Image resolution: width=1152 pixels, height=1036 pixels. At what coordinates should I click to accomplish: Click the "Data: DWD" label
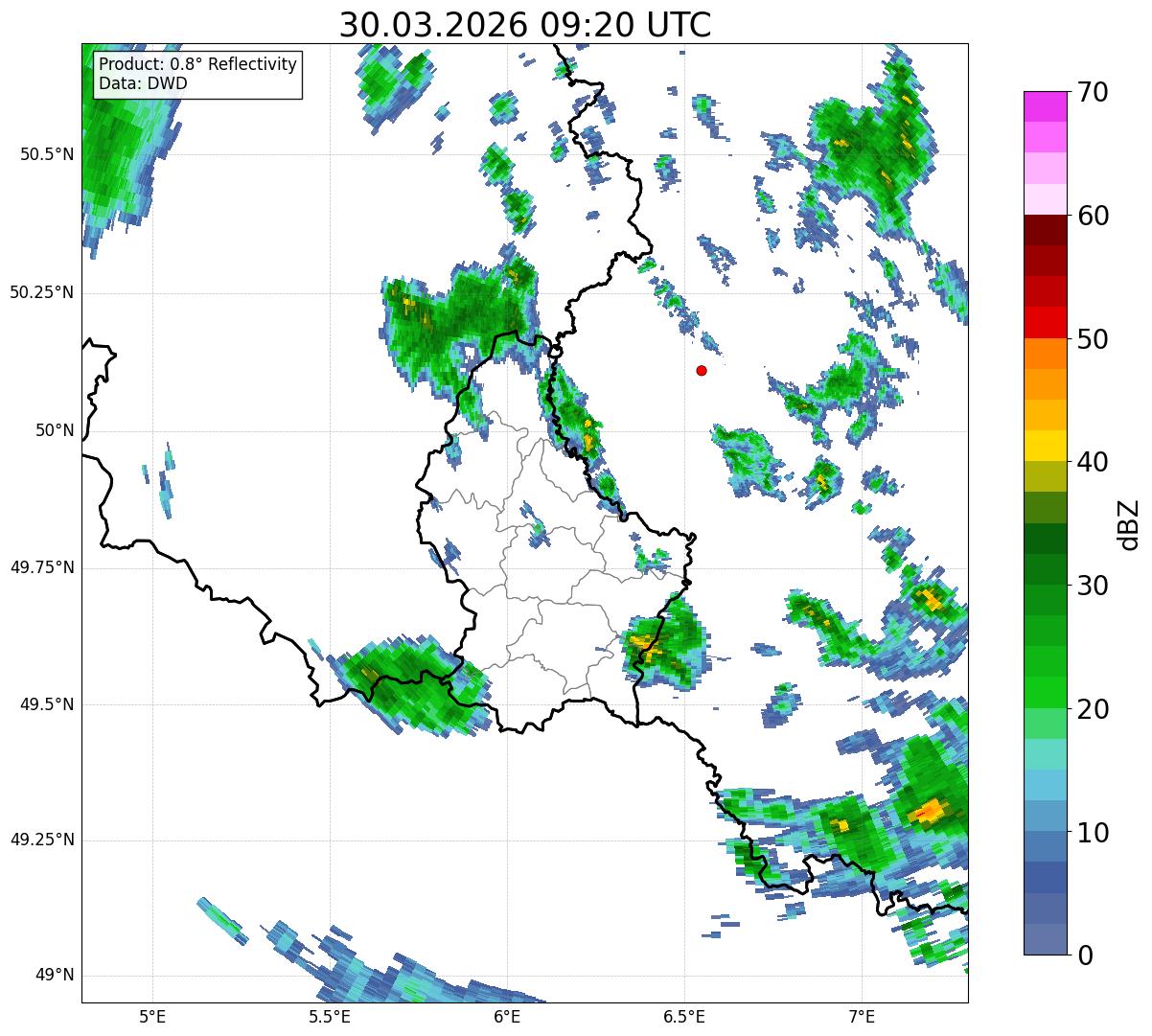pos(143,83)
